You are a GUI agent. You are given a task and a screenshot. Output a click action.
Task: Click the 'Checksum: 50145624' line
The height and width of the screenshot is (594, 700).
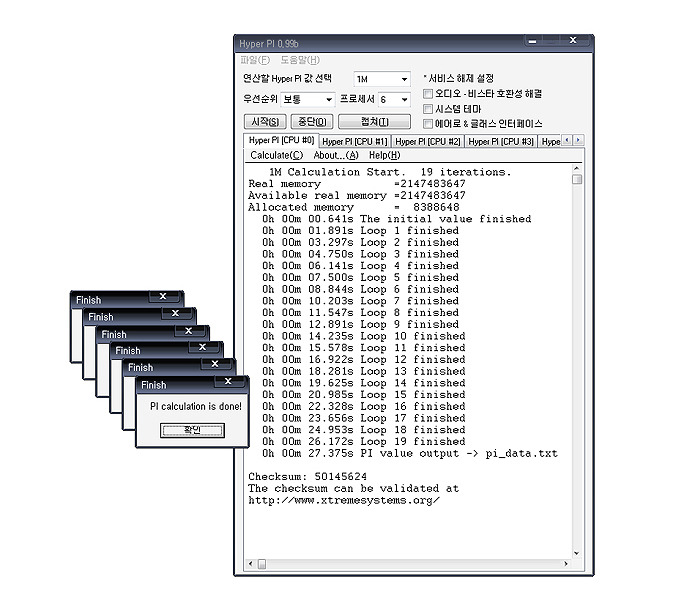click(x=308, y=477)
